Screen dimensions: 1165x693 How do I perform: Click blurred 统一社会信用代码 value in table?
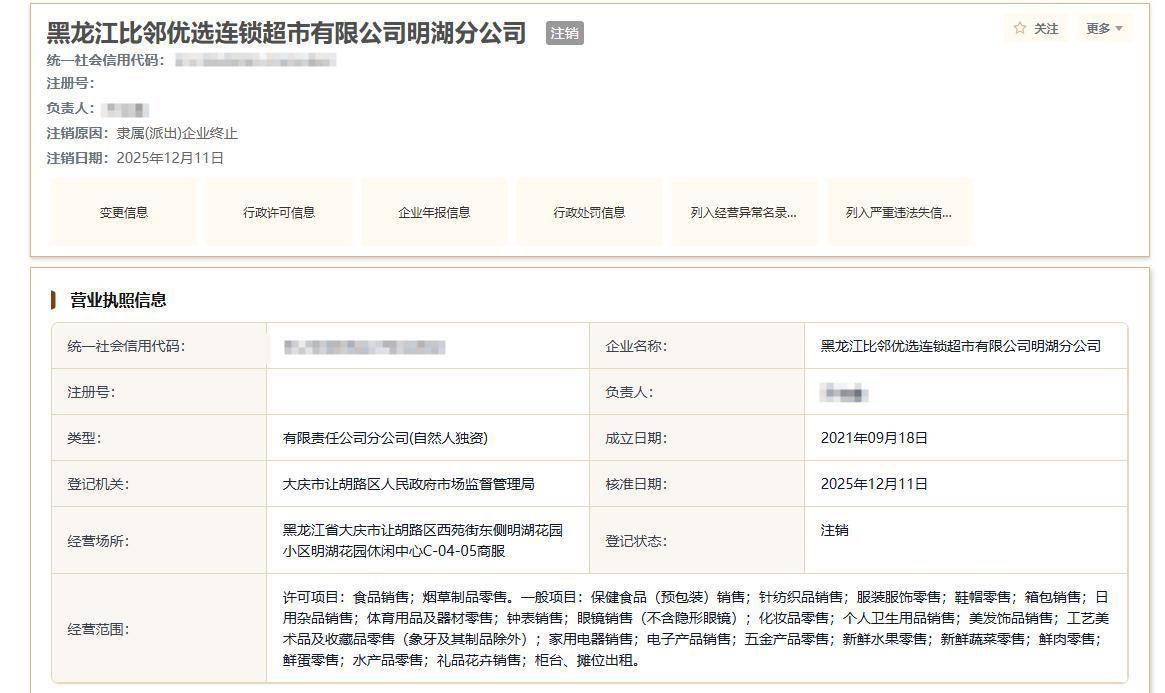[364, 347]
